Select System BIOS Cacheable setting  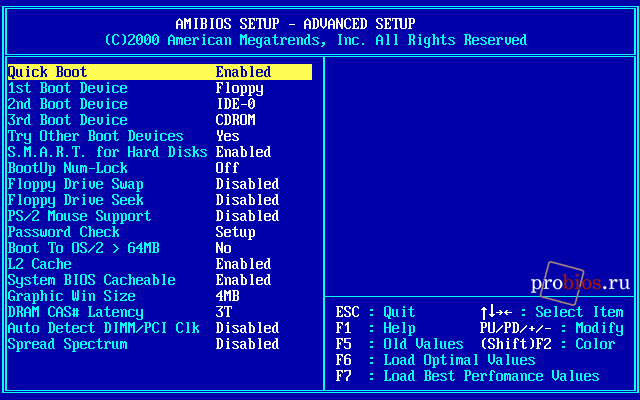(91, 280)
